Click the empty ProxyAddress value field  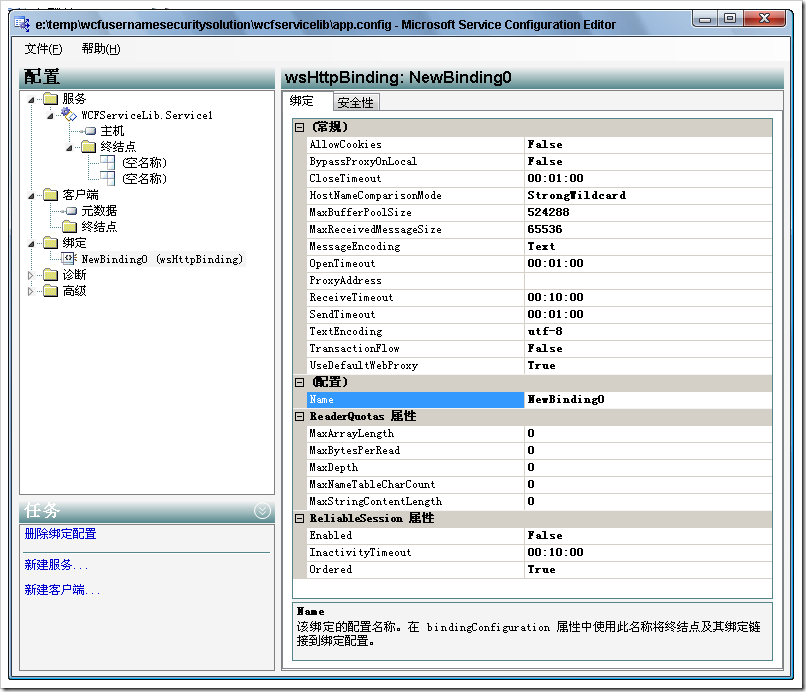pyautogui.click(x=648, y=280)
